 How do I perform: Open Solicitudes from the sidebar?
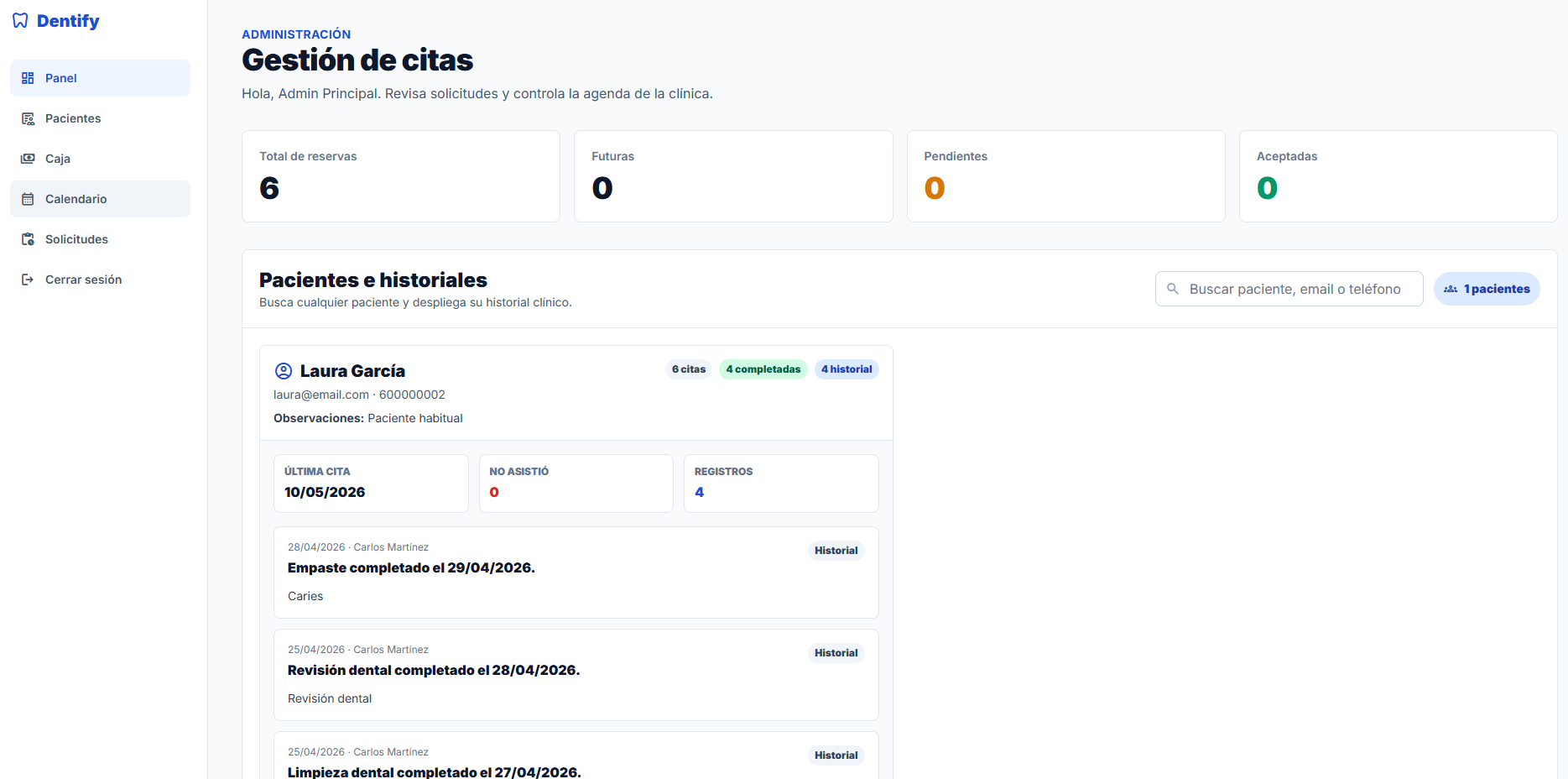pos(100,239)
